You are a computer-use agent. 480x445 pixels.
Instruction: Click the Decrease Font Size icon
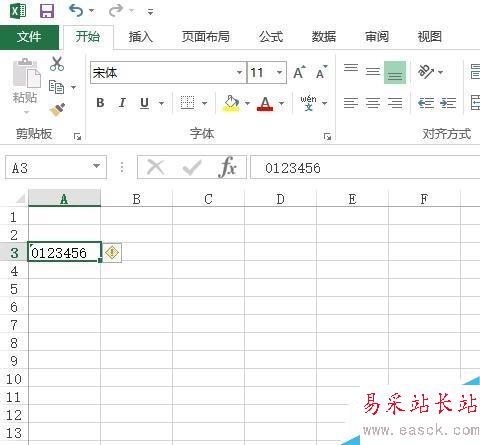(321, 72)
